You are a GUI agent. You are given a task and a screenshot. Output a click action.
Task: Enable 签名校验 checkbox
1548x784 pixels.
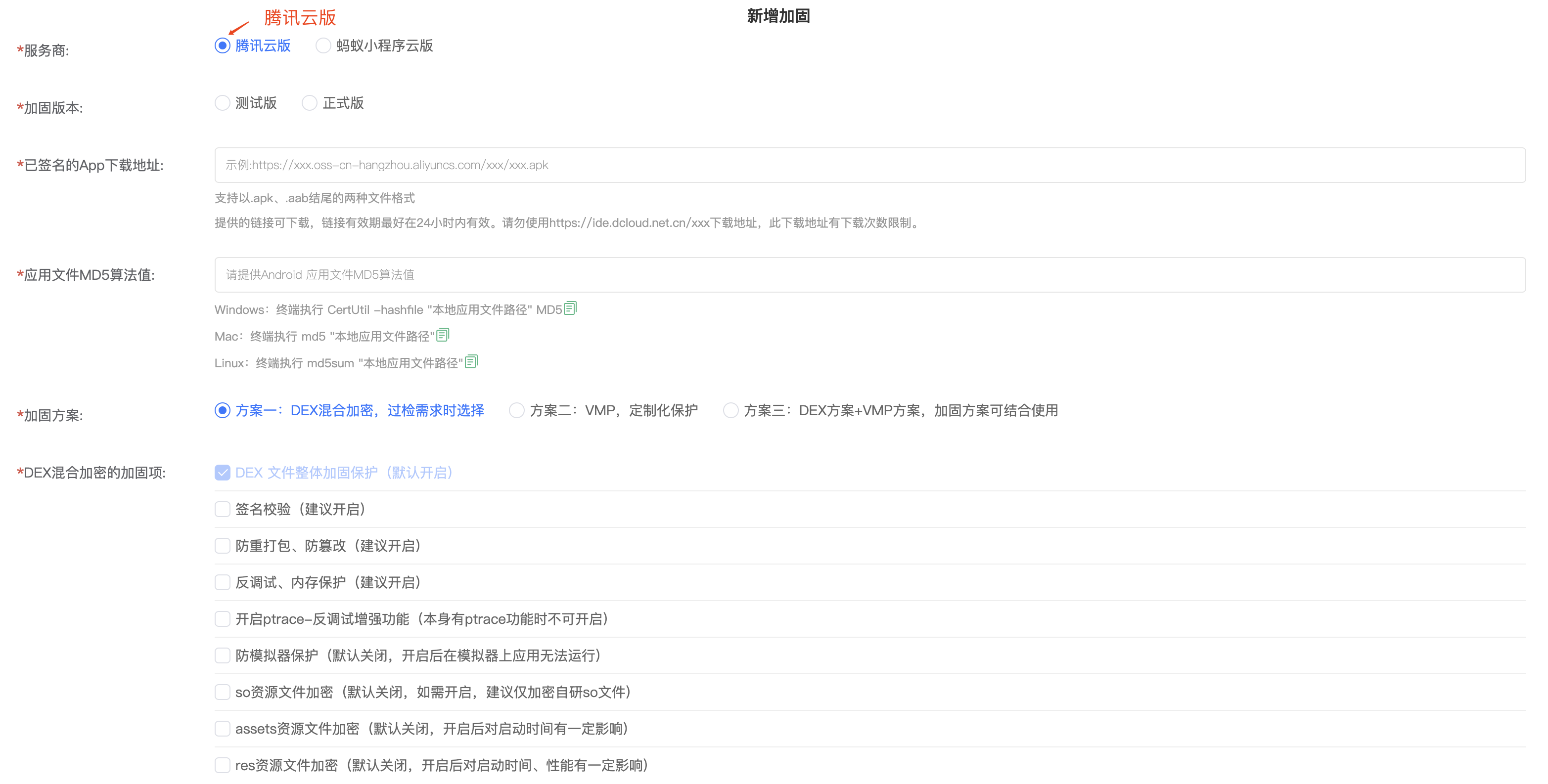coord(223,510)
